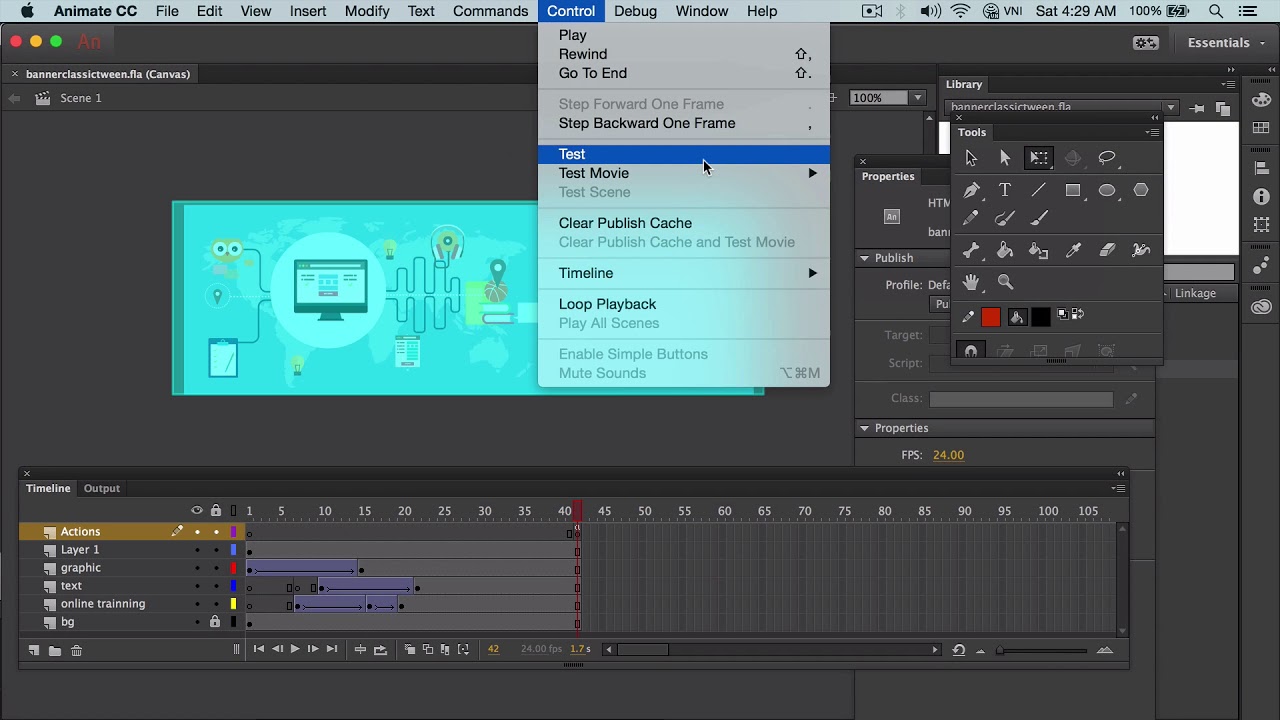Delete layer using the trash icon
1280x720 pixels.
[76, 650]
